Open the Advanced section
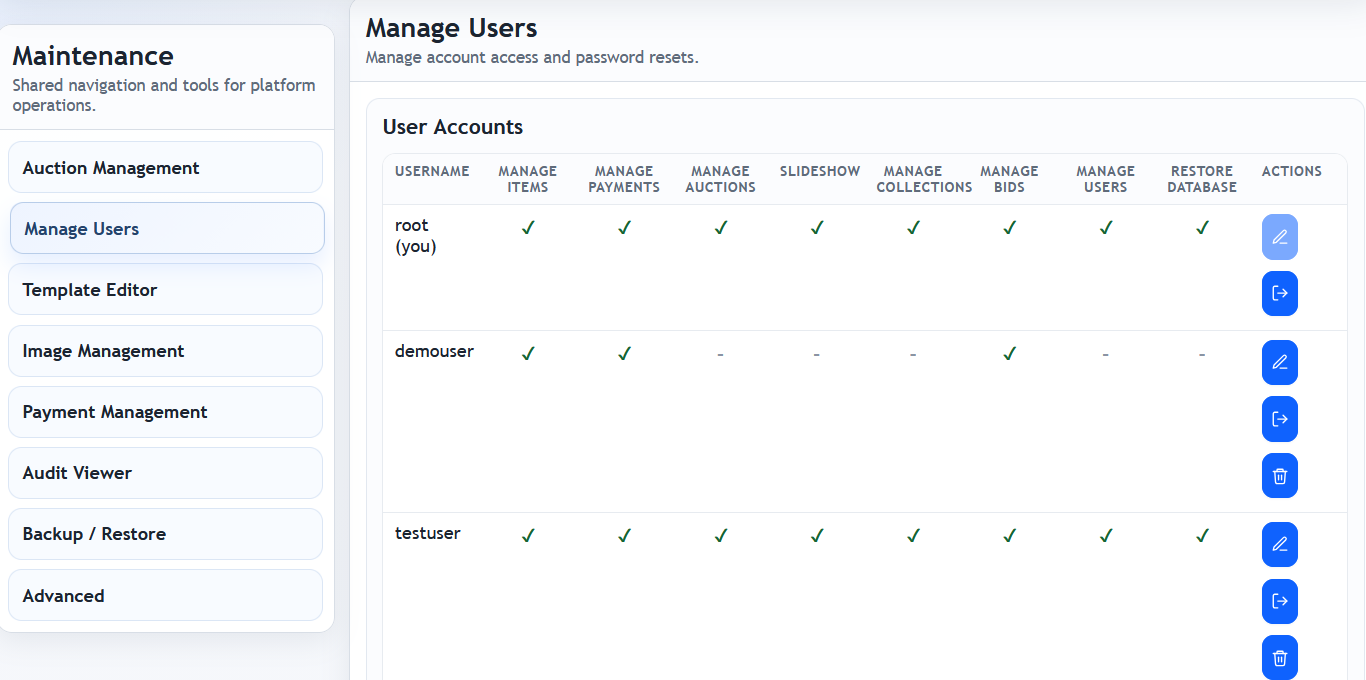This screenshot has width=1366, height=680. tap(165, 595)
